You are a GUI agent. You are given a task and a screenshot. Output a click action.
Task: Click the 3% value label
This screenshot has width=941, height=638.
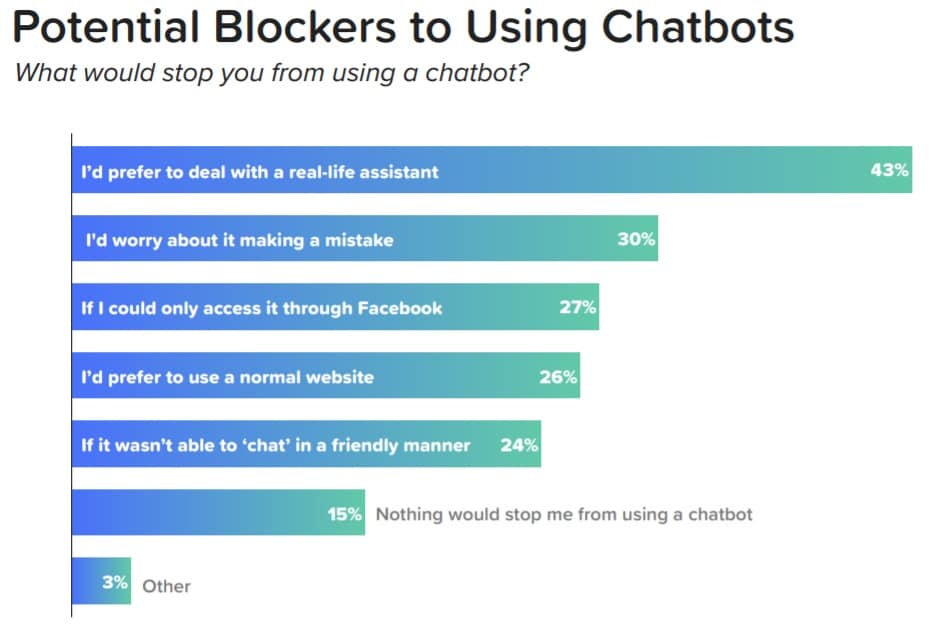(115, 582)
